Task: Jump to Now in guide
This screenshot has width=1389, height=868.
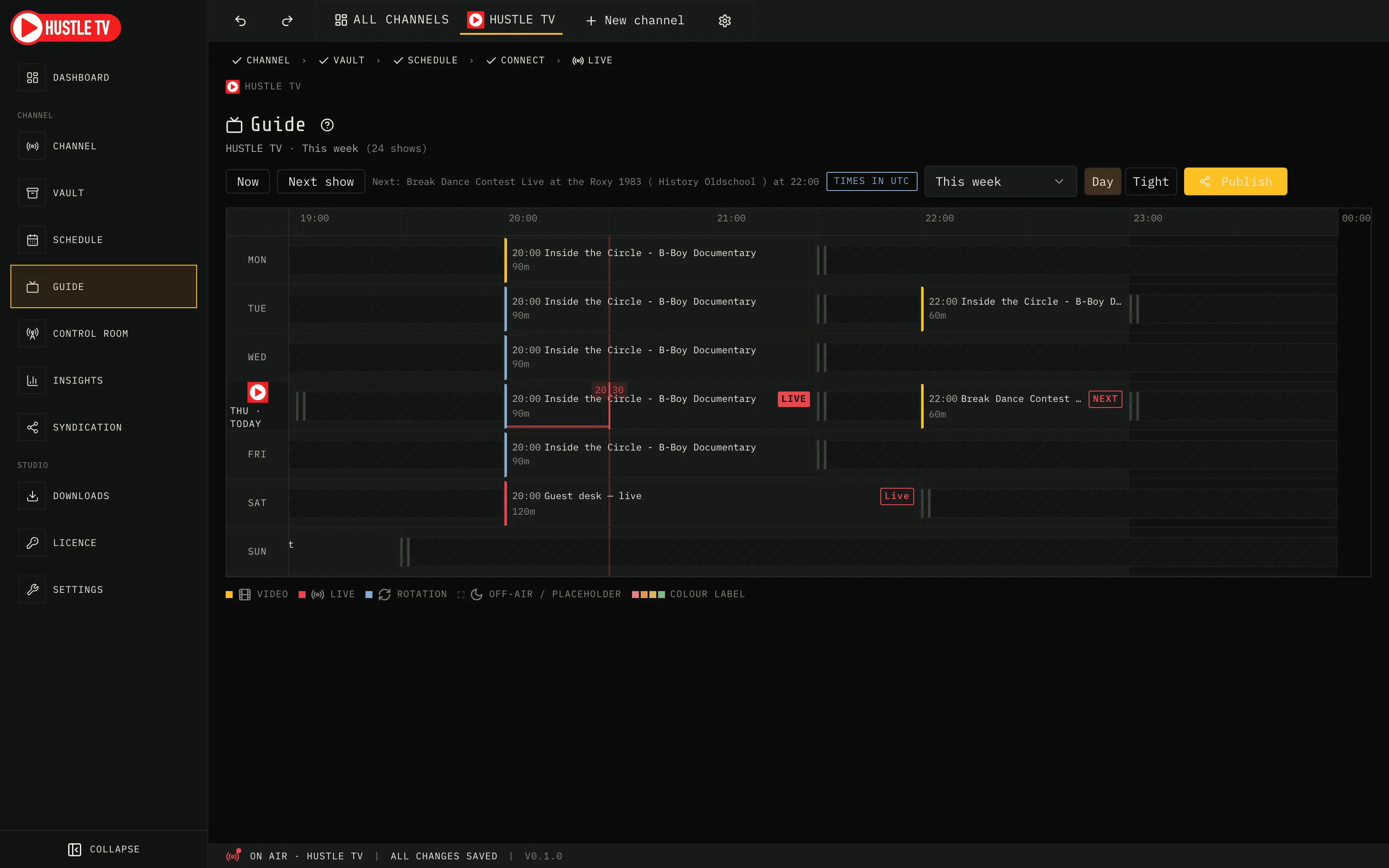Action: click(247, 181)
